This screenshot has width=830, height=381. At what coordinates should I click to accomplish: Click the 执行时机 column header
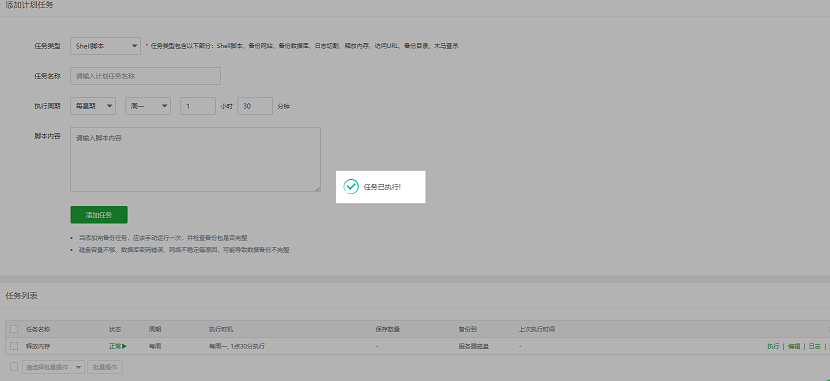[221, 329]
